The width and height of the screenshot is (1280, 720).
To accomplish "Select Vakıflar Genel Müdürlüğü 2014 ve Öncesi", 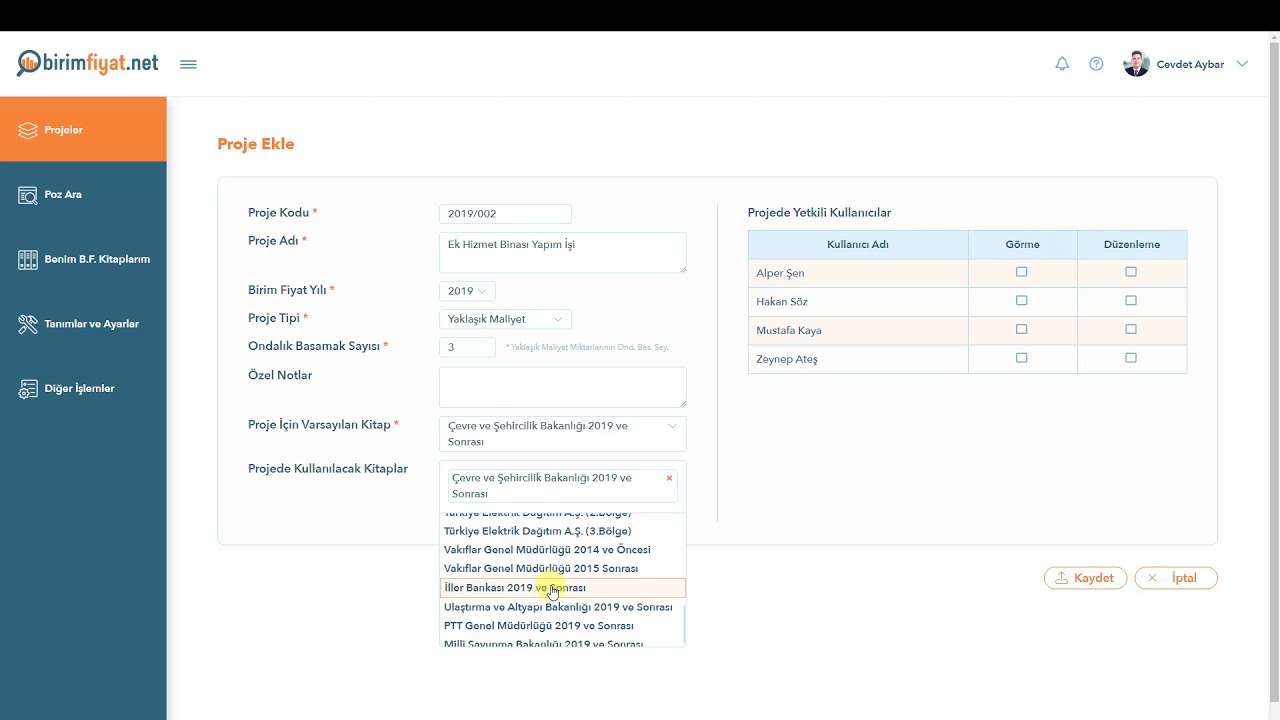I will click(x=563, y=549).
